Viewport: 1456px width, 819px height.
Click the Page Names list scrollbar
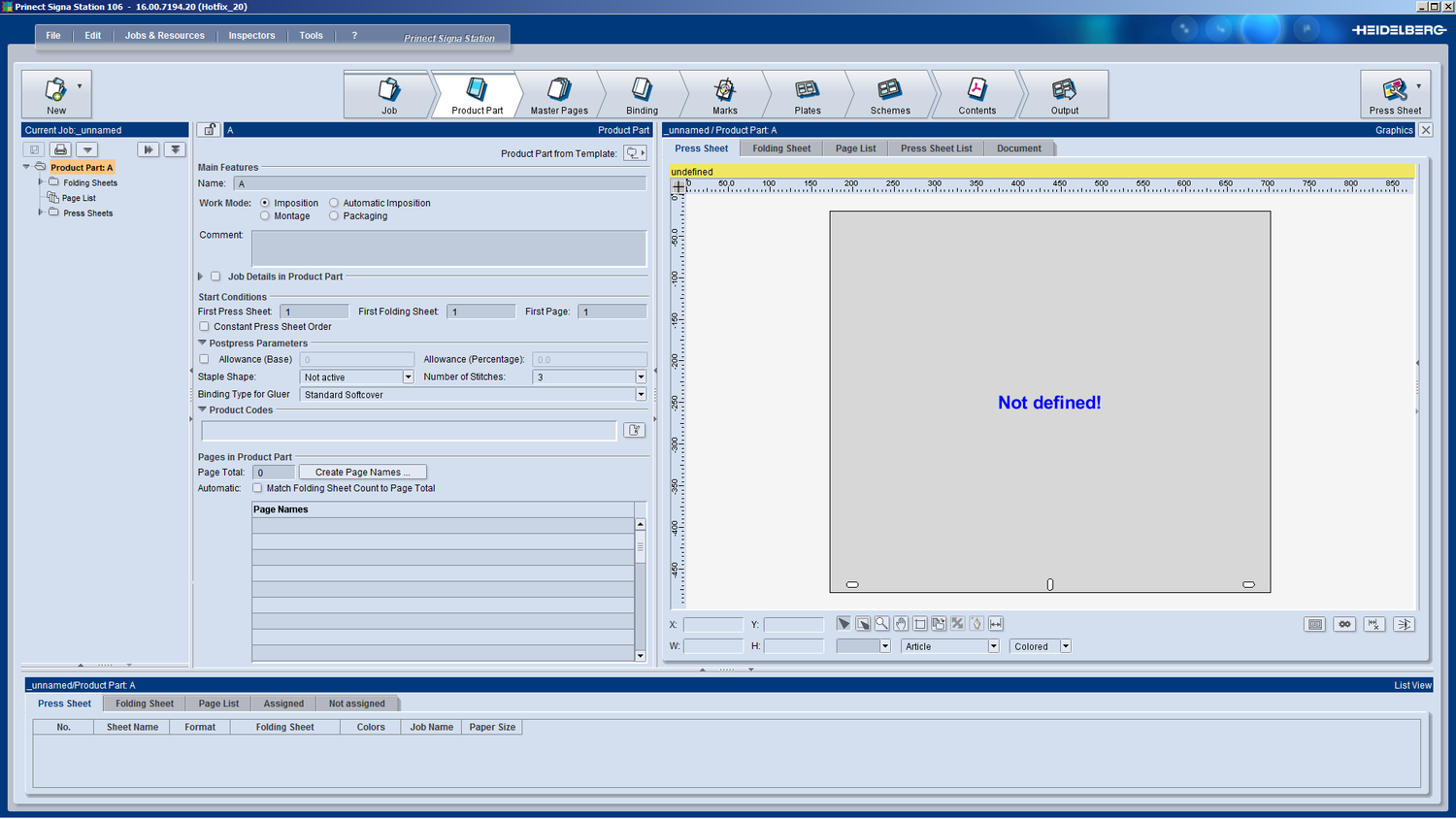pos(640,590)
